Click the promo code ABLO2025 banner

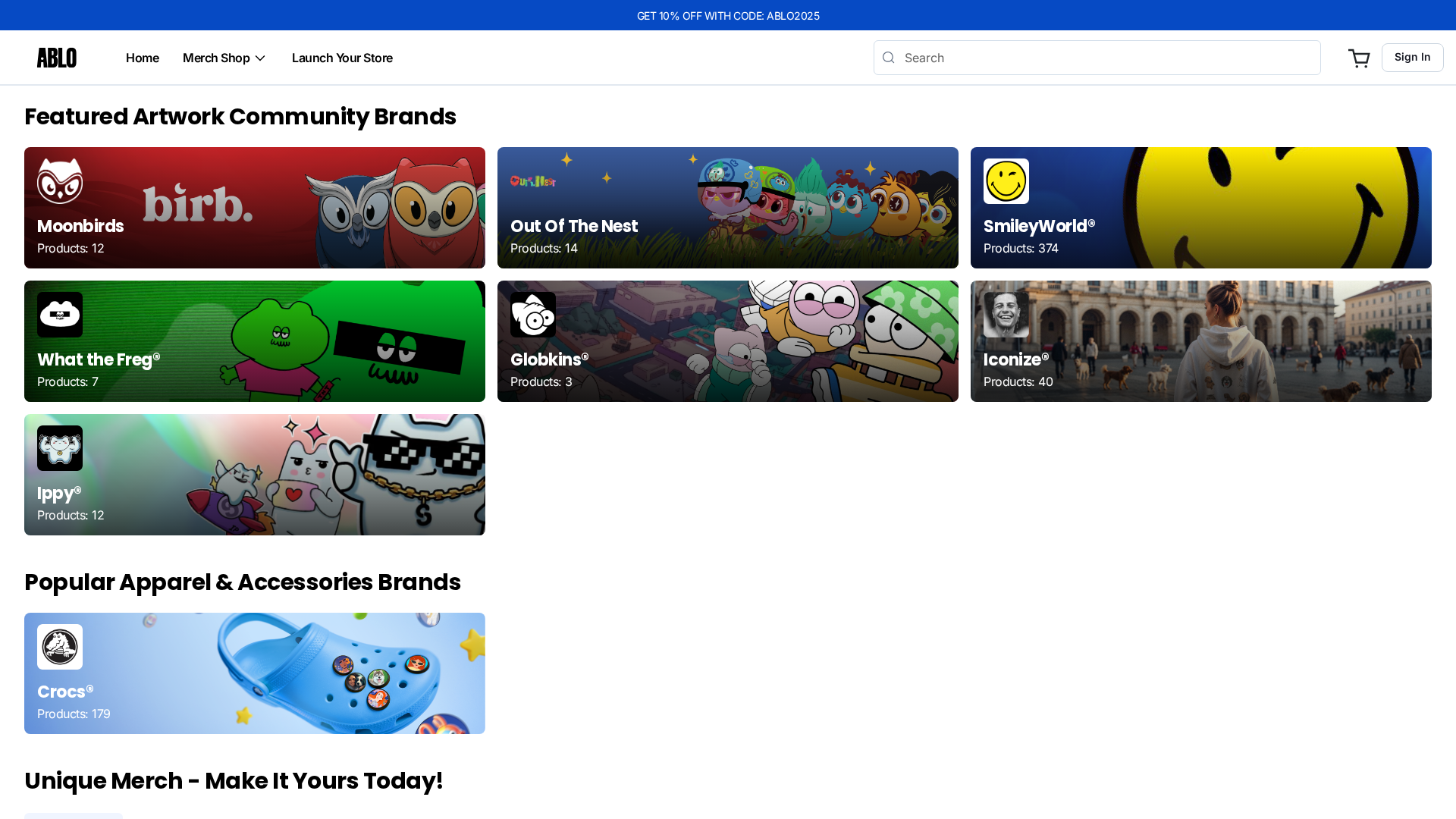point(728,15)
